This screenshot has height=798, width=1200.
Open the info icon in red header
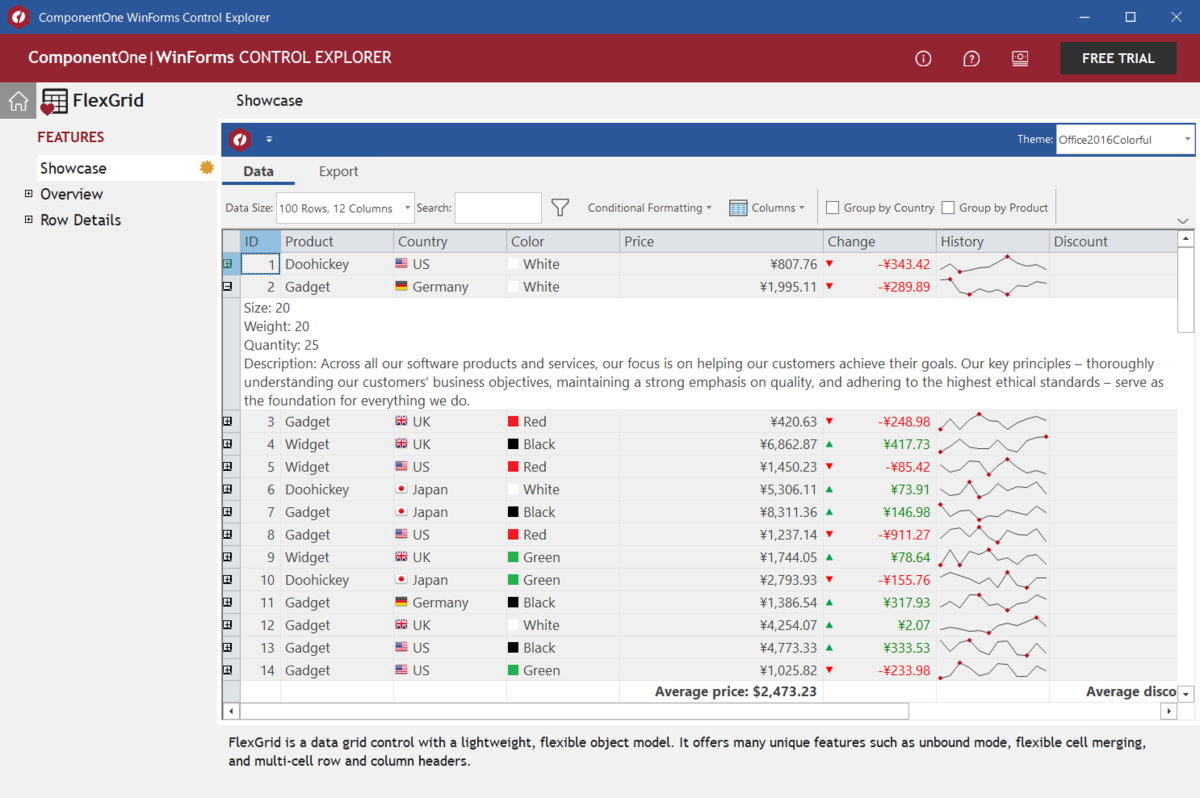click(x=923, y=59)
